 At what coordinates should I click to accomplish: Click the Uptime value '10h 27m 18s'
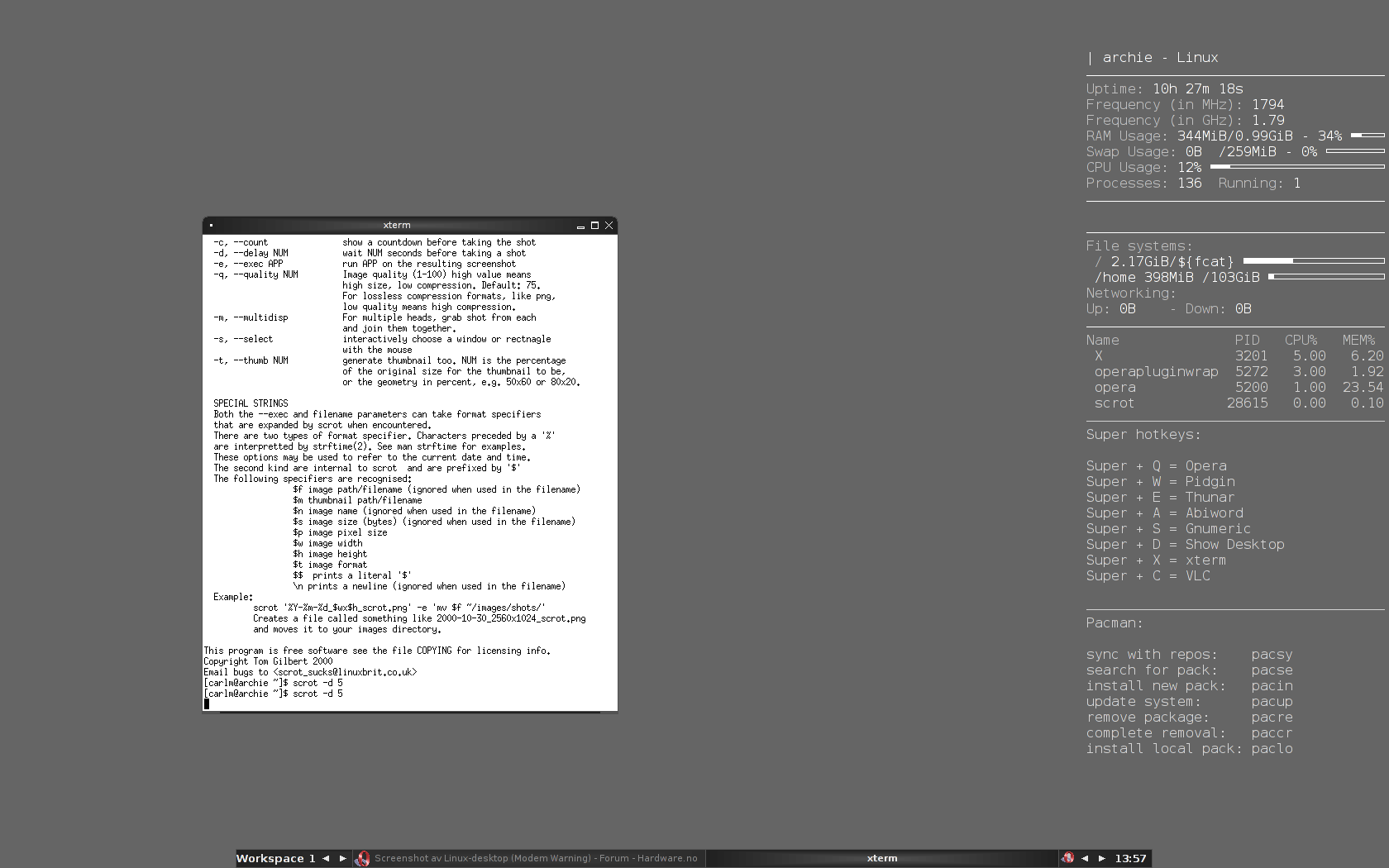click(1197, 89)
